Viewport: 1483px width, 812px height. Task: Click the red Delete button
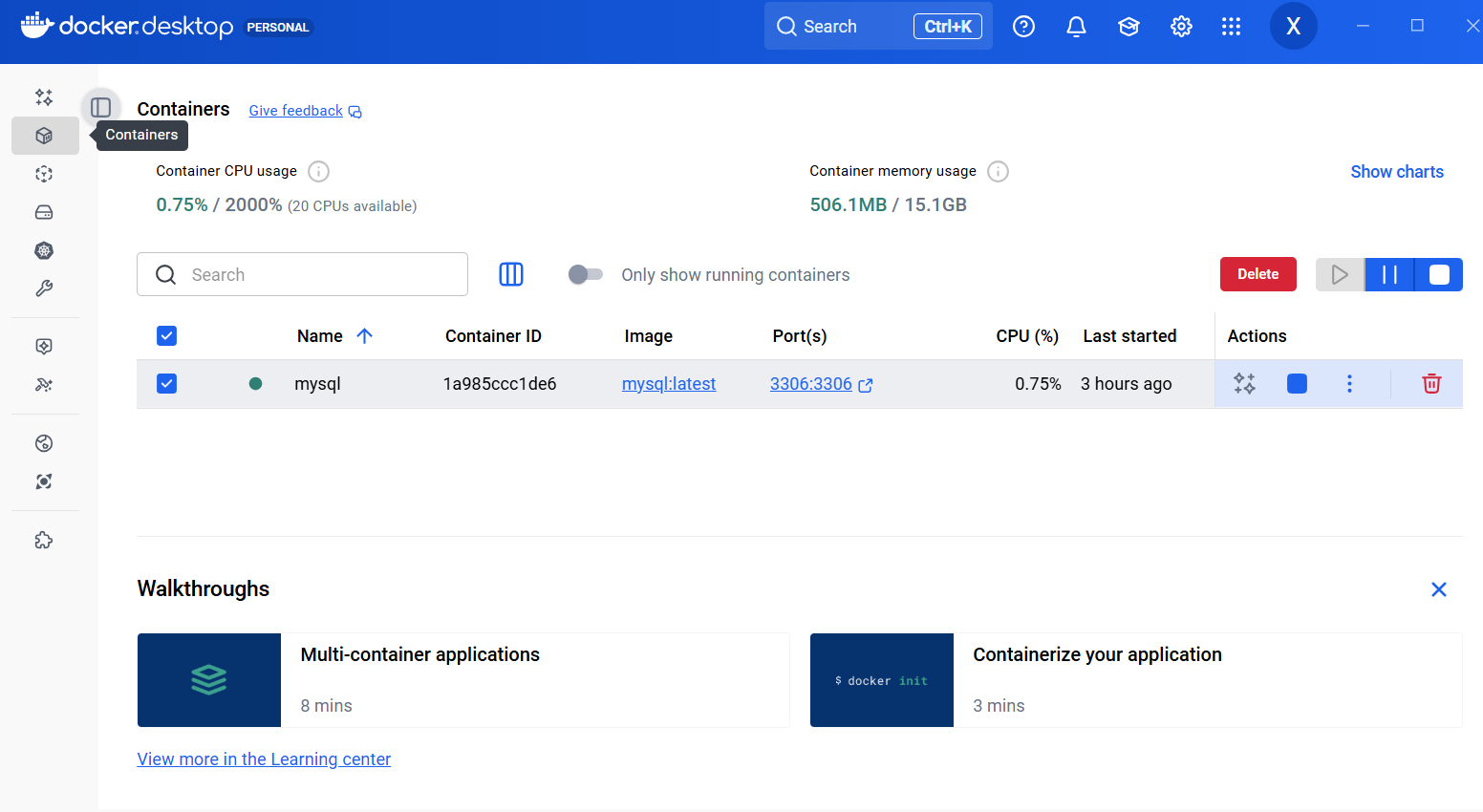pos(1258,274)
